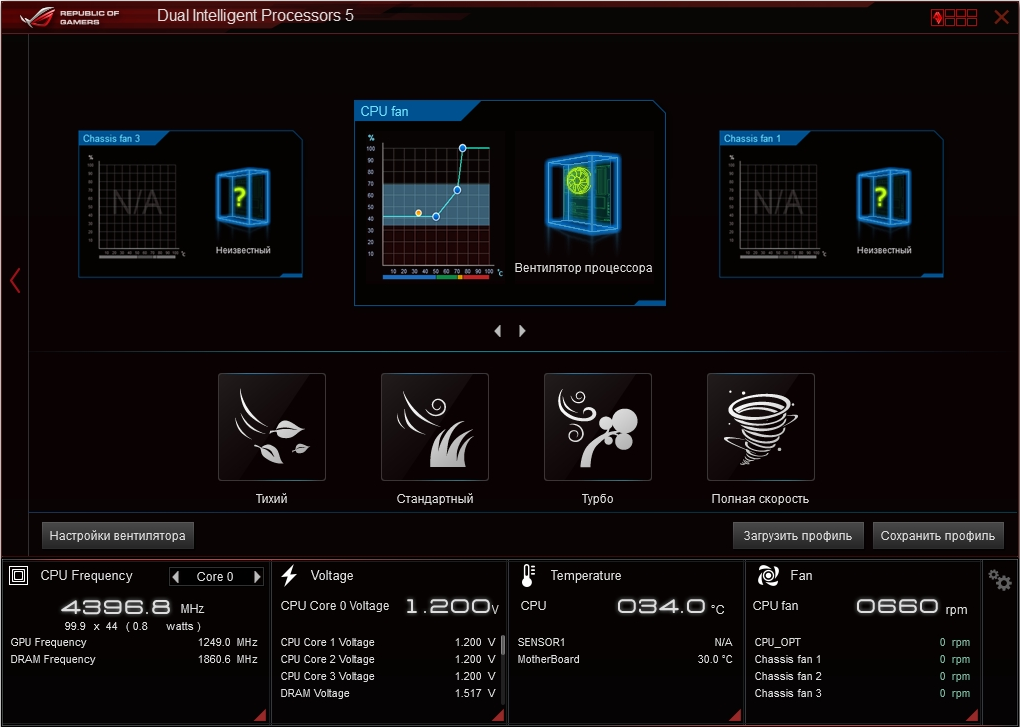
Task: Click the Chassis fan 1 rpm row
Action: tap(862, 659)
